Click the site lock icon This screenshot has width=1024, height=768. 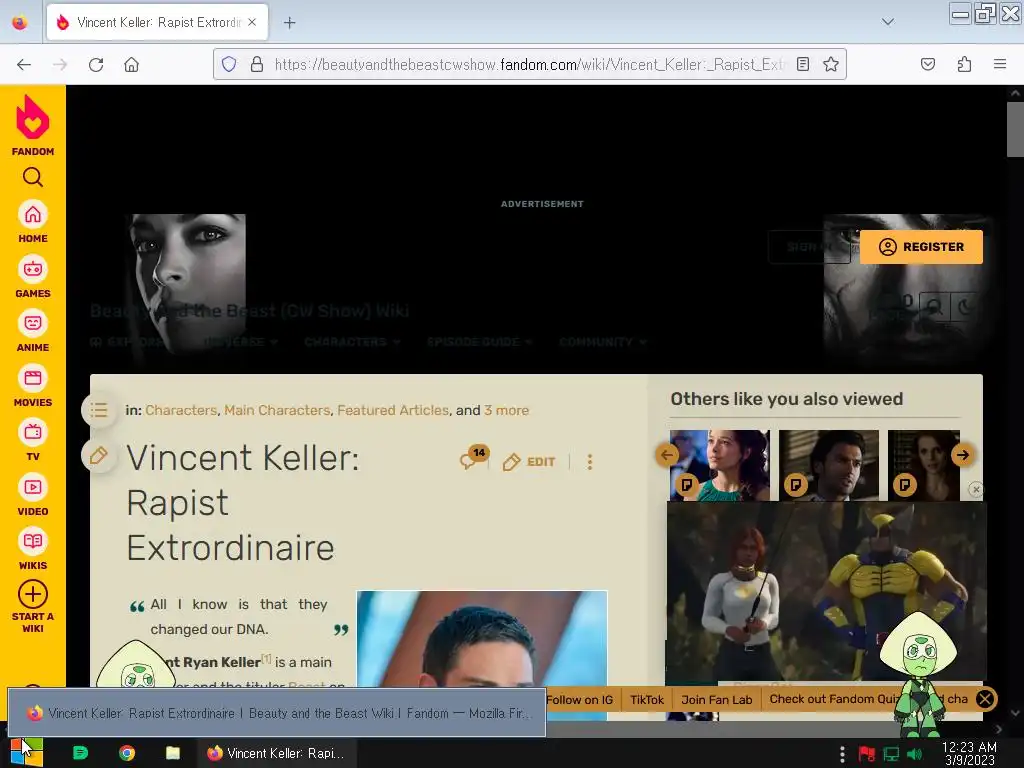(257, 64)
